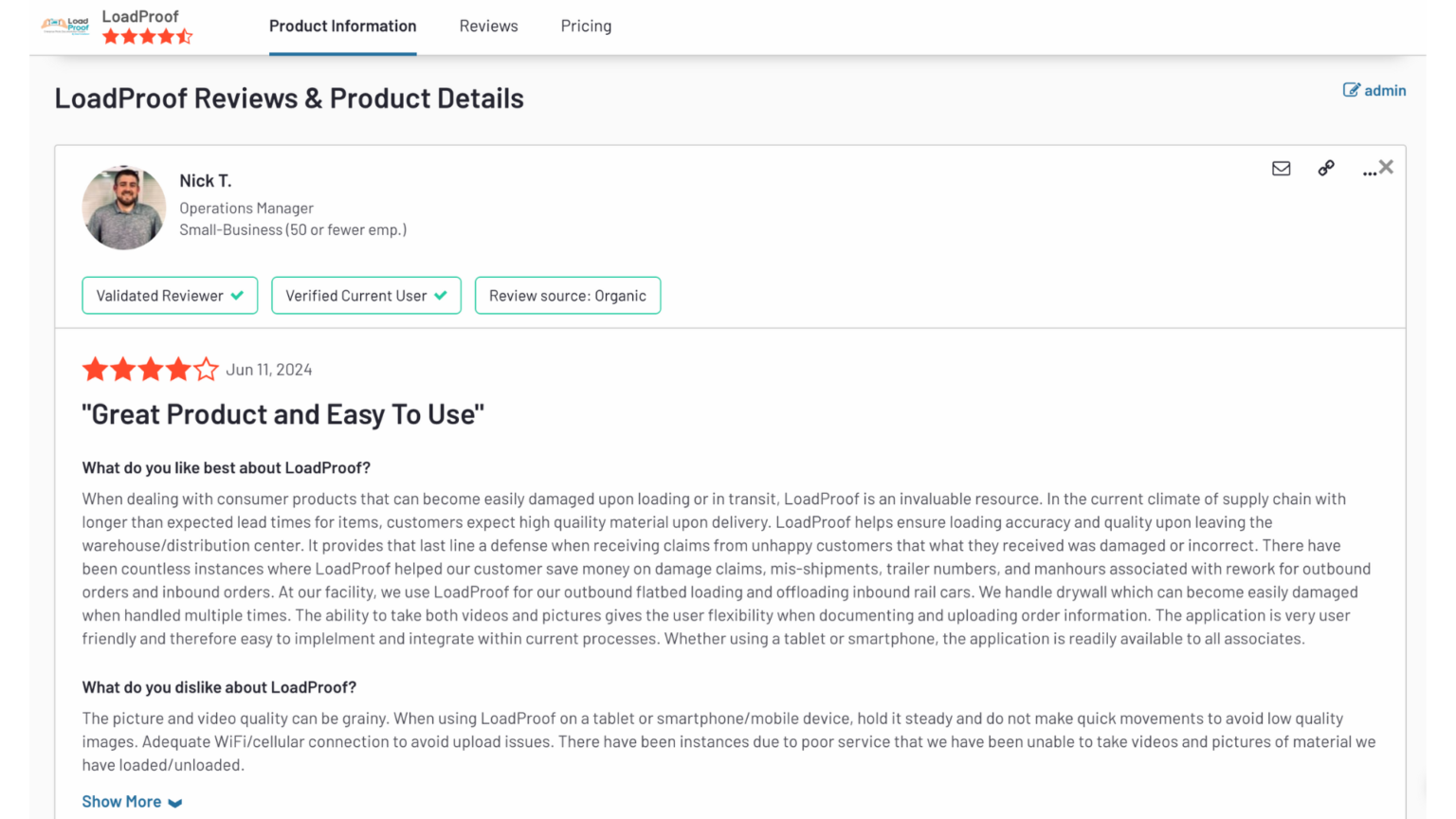The width and height of the screenshot is (1456, 819).
Task: Click the review's four-star rating
Action: click(150, 369)
